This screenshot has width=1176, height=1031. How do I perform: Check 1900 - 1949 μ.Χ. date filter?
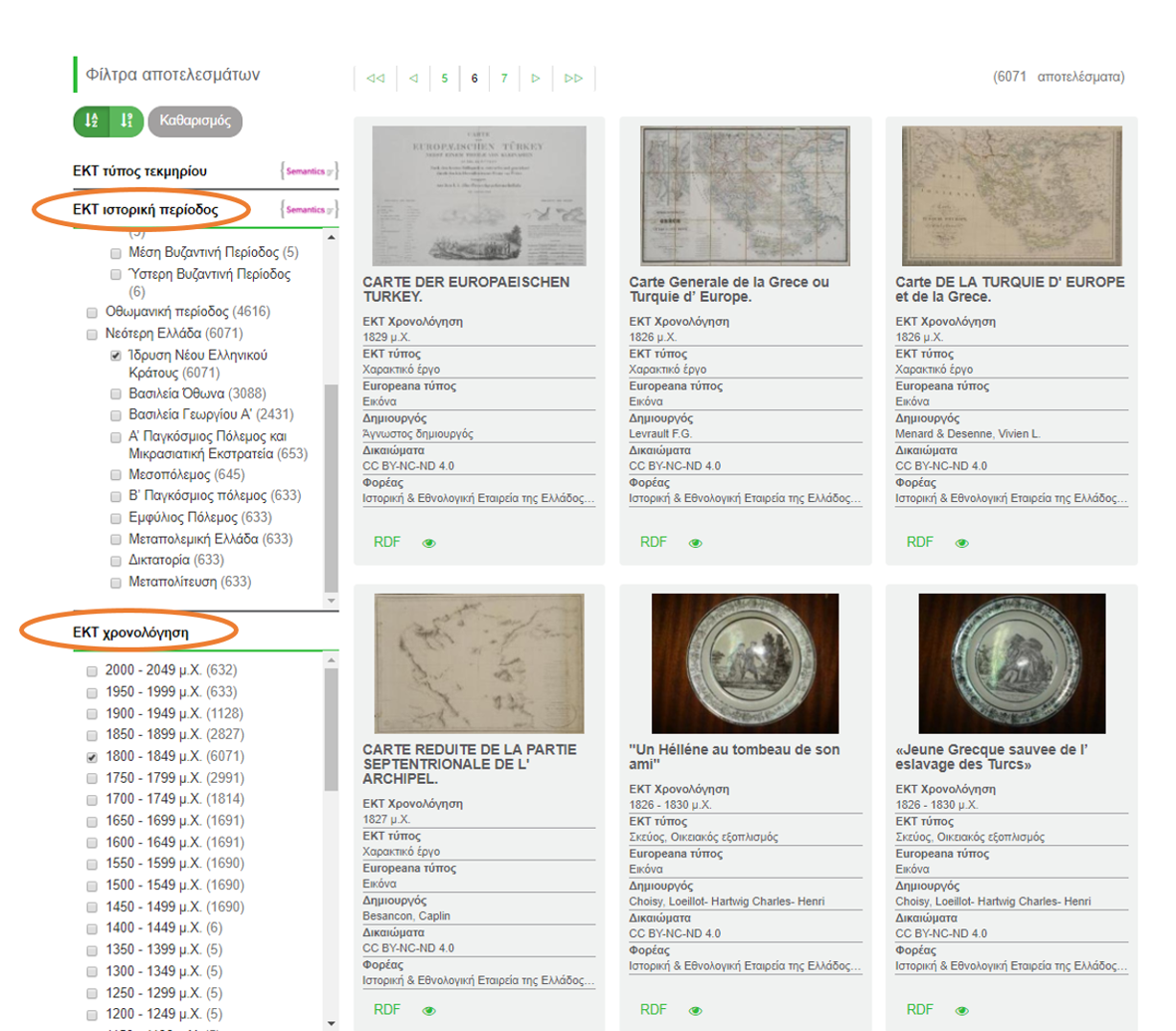[92, 713]
